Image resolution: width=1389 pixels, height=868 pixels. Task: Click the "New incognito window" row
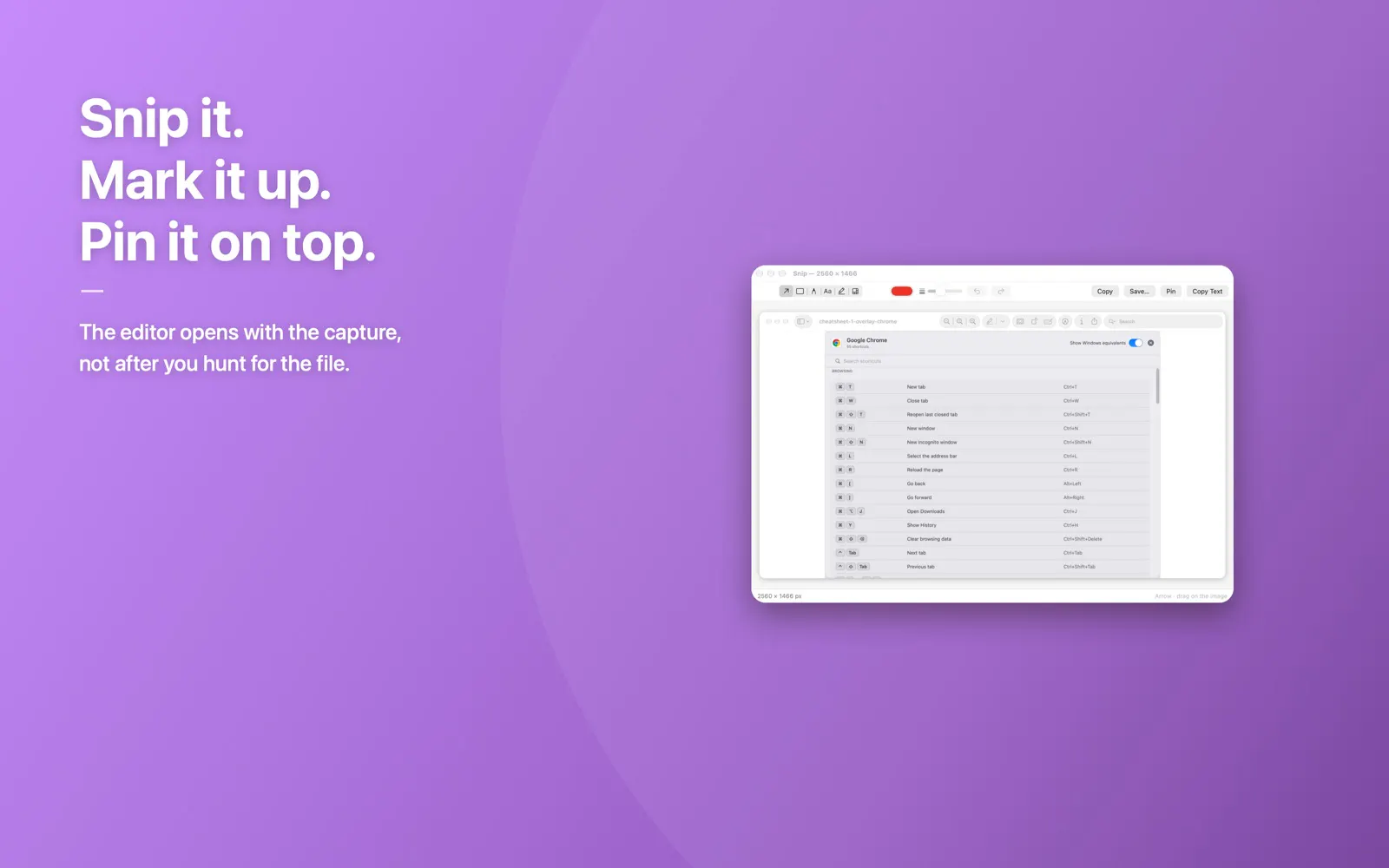click(x=991, y=443)
